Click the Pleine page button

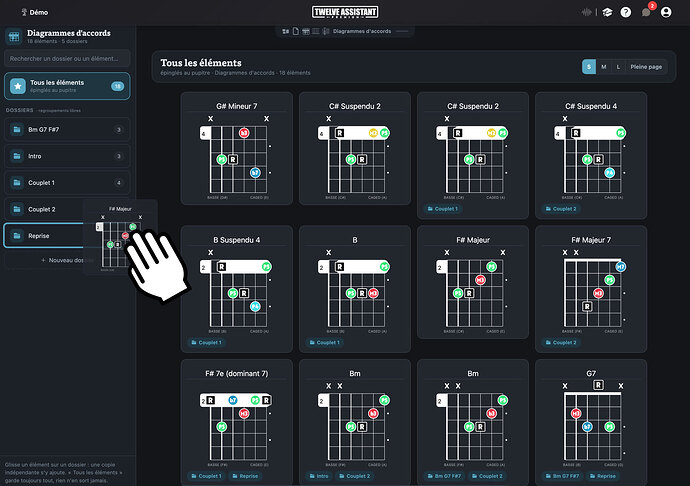646,67
